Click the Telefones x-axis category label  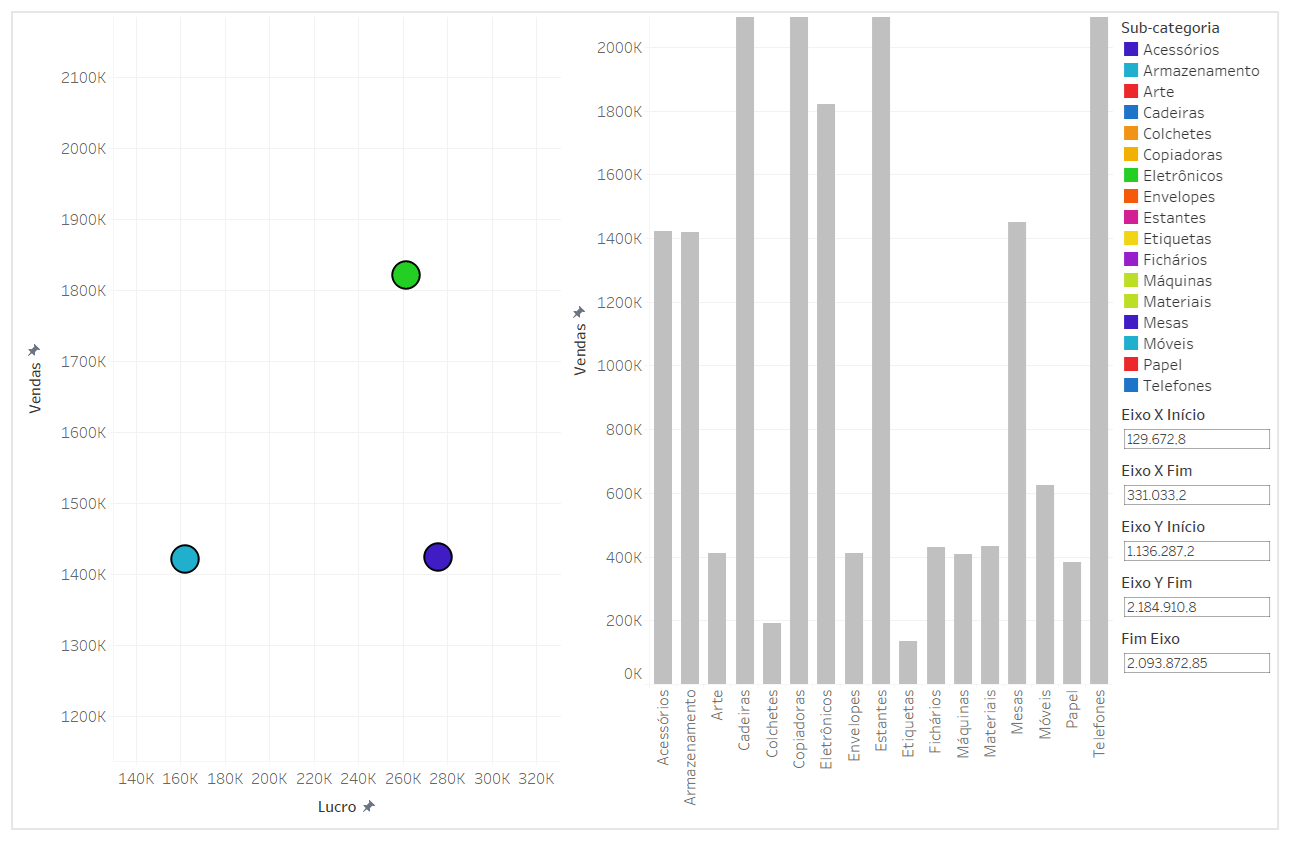[1099, 722]
